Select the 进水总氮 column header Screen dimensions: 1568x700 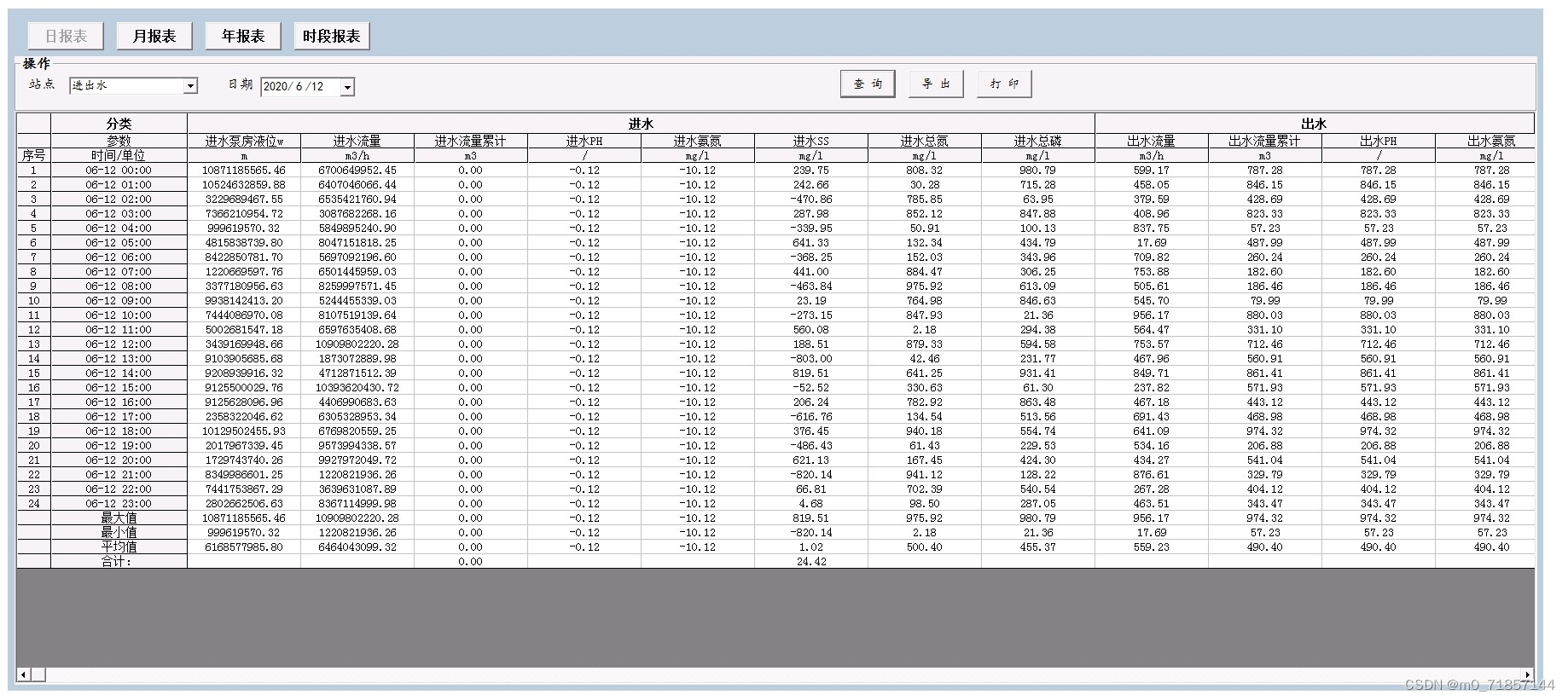click(925, 141)
